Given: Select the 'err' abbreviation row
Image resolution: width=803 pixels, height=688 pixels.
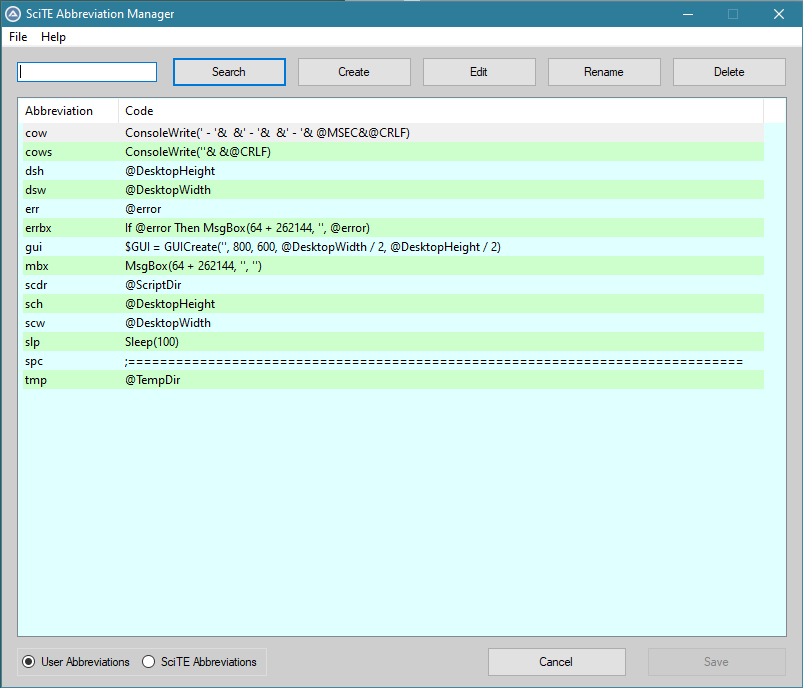Looking at the screenshot, I should 393,209.
